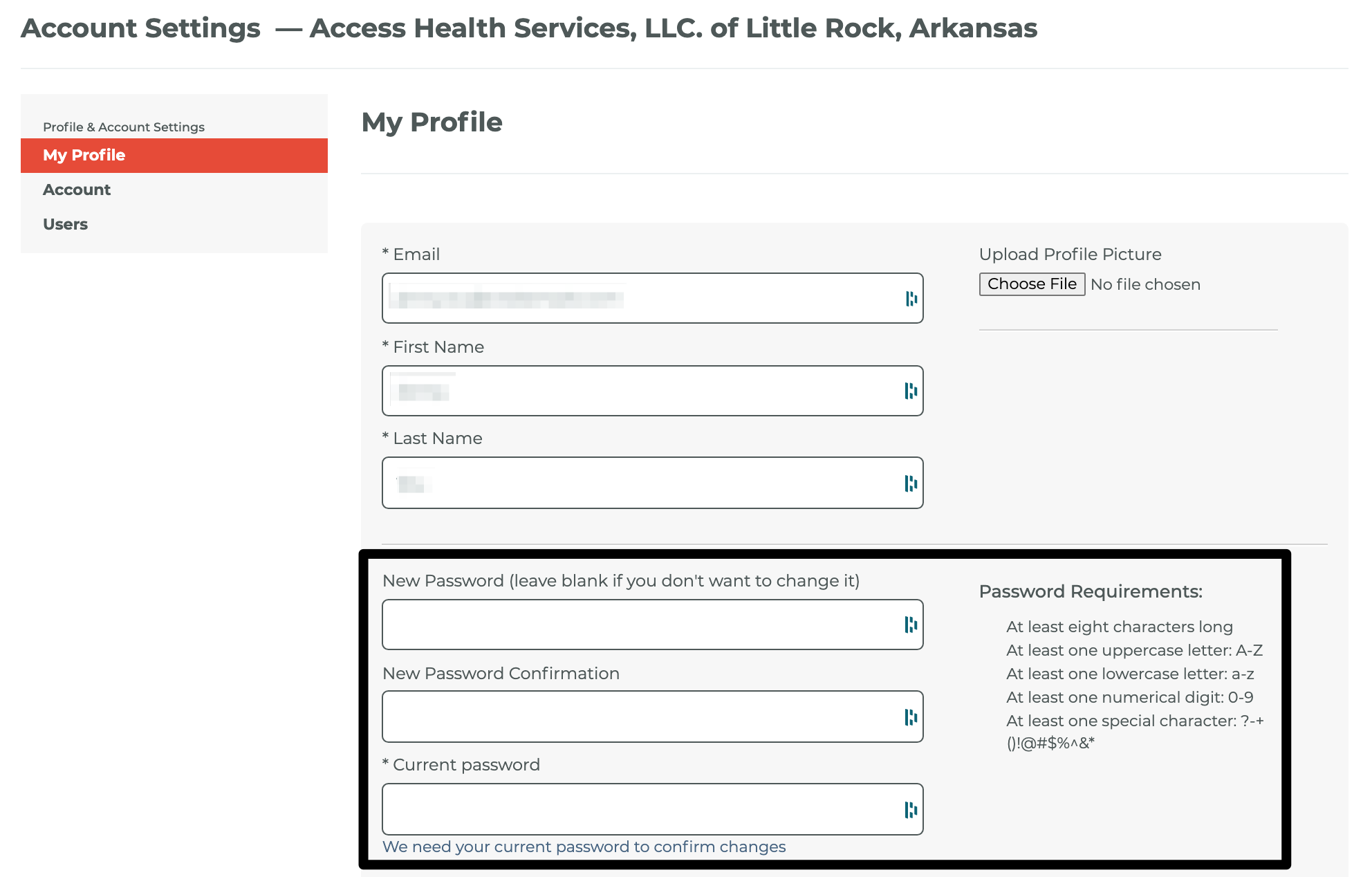Click 'Upload Profile Picture' label
Viewport: 1372px width, 877px height.
(1070, 255)
